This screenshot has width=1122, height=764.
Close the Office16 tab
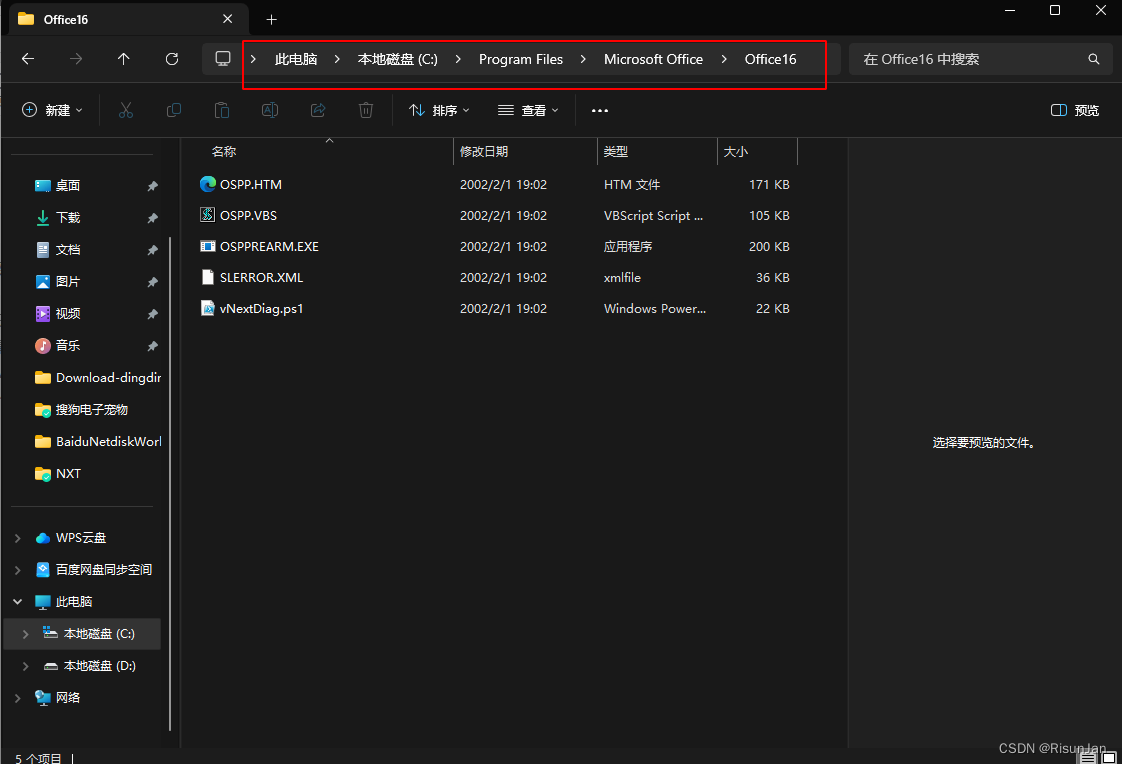(228, 19)
